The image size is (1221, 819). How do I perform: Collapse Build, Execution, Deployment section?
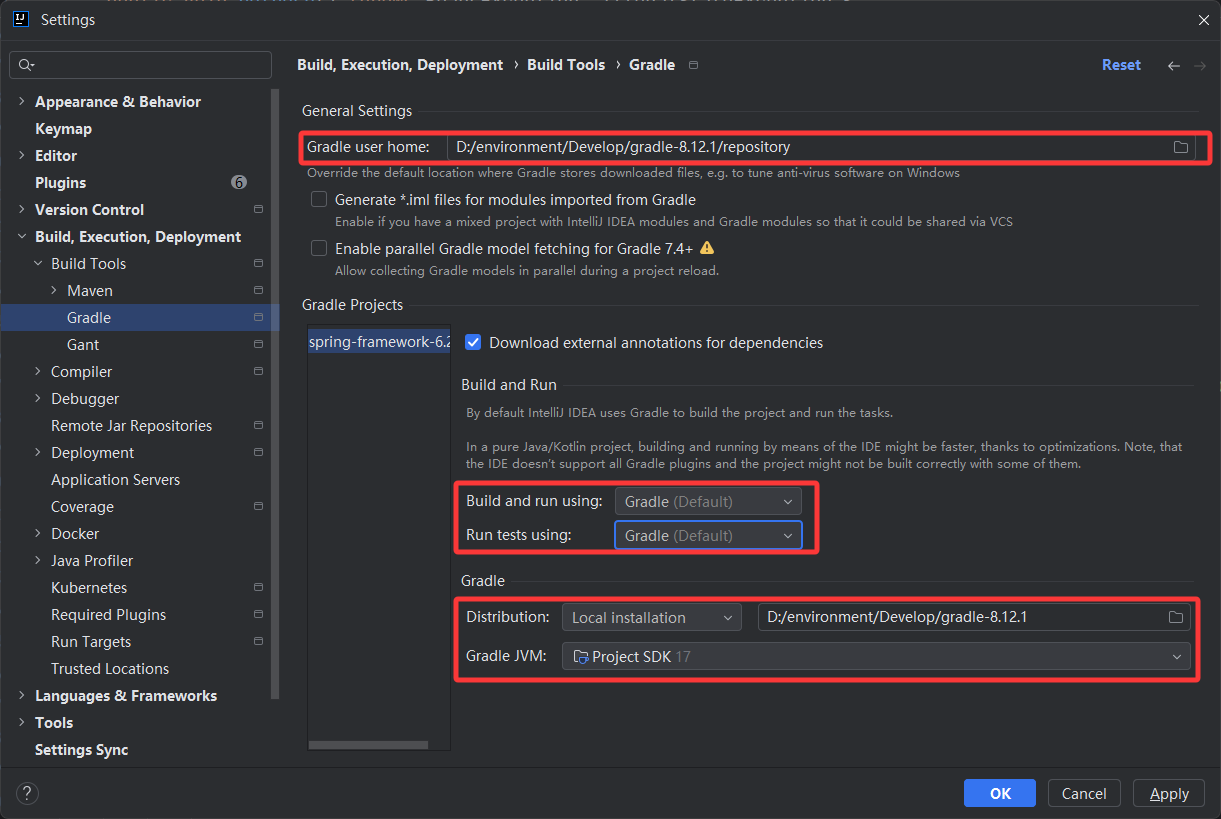(x=22, y=237)
